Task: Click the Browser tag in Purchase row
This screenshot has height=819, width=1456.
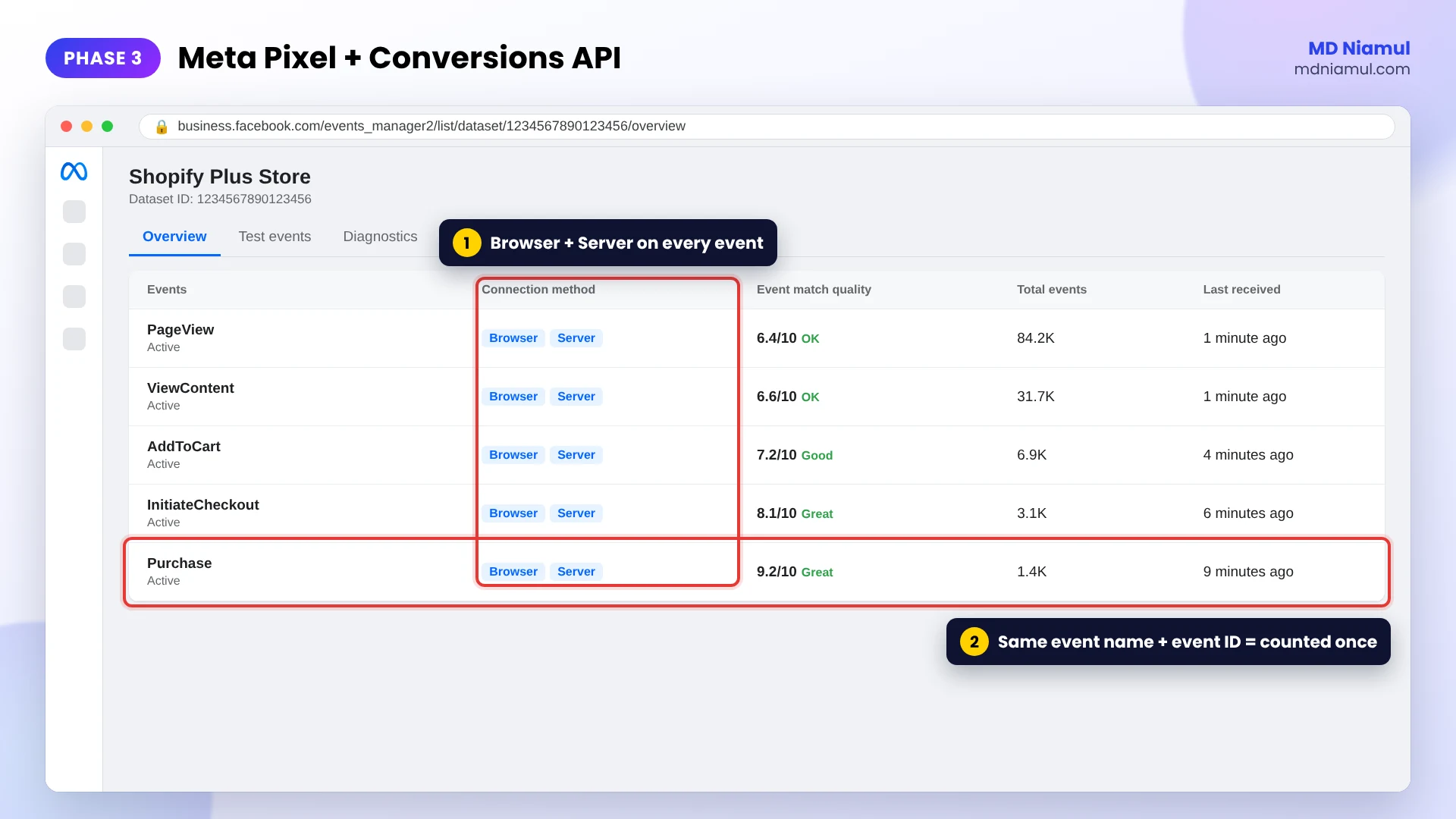Action: [513, 572]
